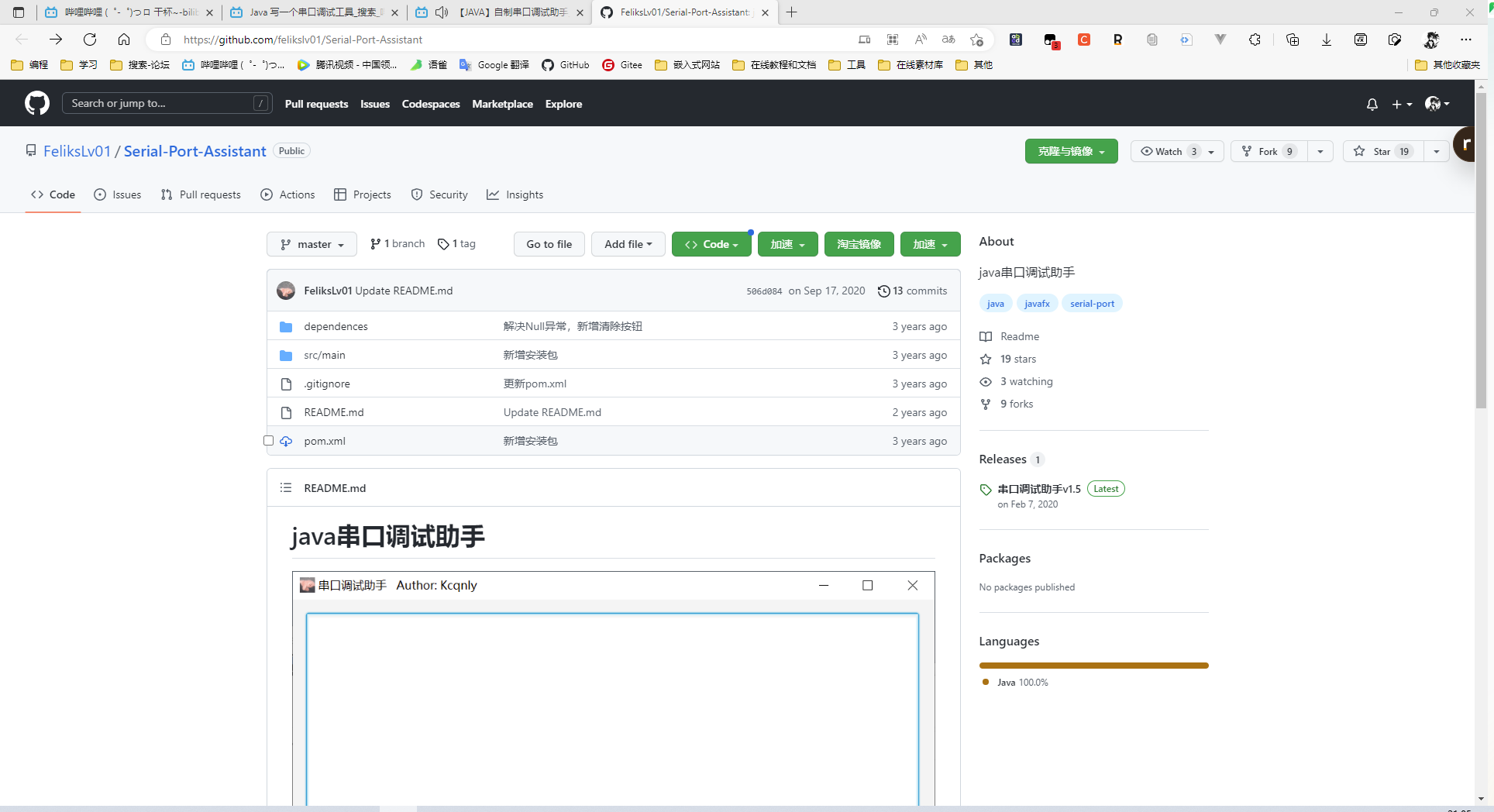Click the src/main folder icon

pyautogui.click(x=286, y=356)
